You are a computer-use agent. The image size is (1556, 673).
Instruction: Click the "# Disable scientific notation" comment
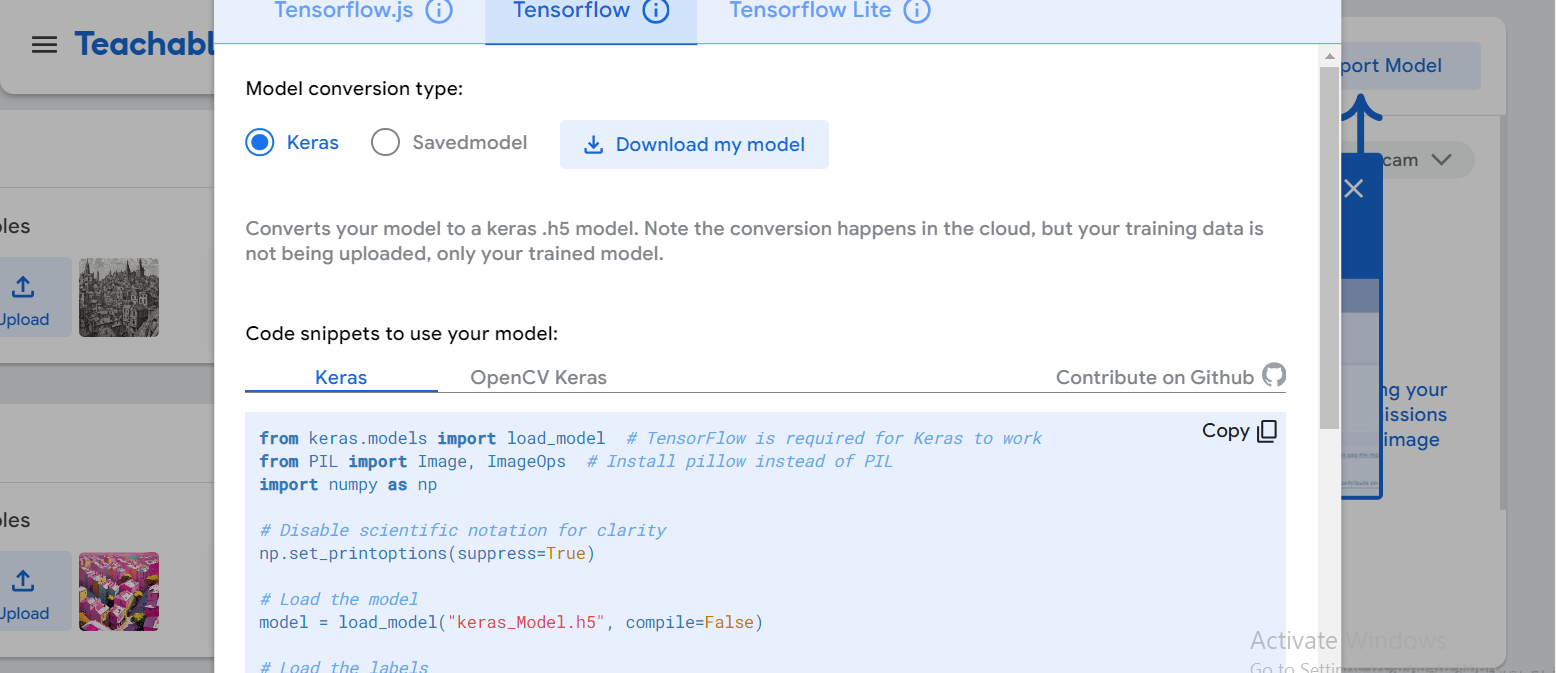point(463,530)
